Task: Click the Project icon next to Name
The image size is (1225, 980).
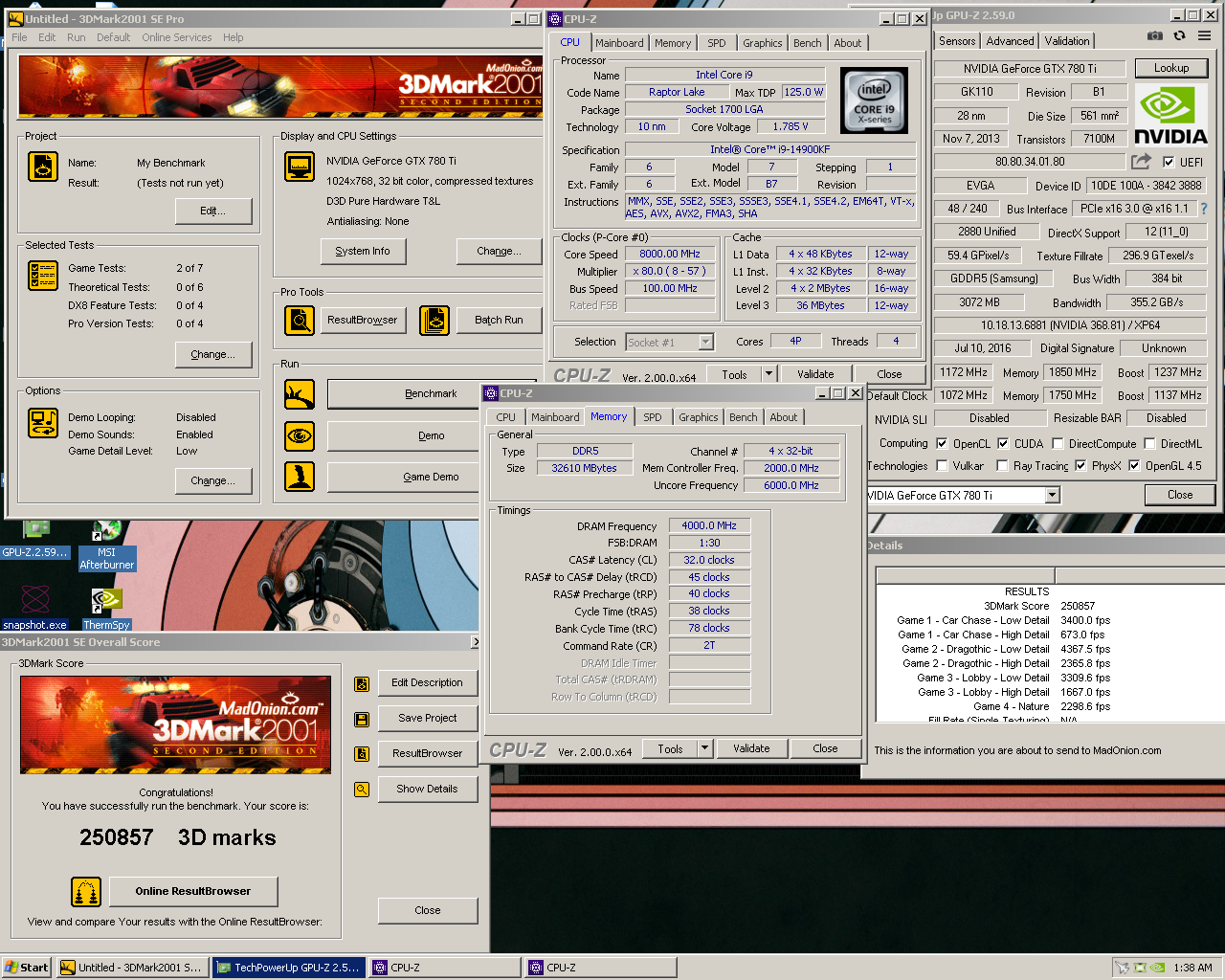Action: click(43, 167)
